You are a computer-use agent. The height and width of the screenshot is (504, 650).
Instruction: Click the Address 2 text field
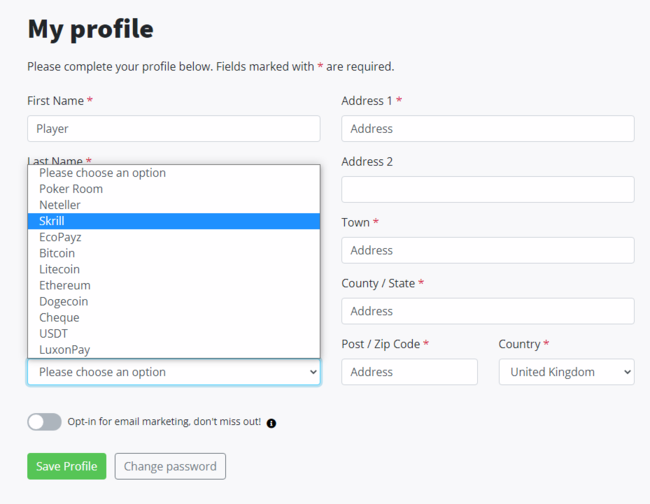point(488,189)
